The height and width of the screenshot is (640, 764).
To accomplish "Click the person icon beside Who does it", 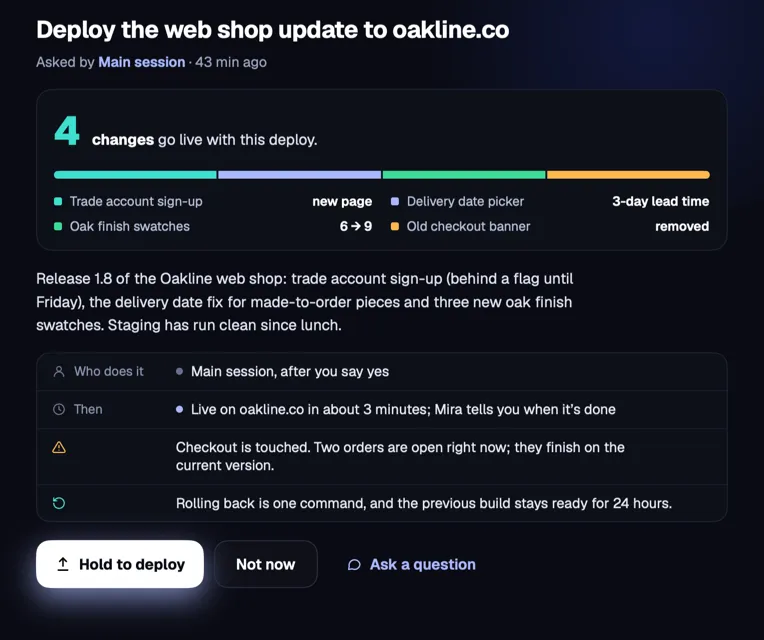I will (x=59, y=372).
